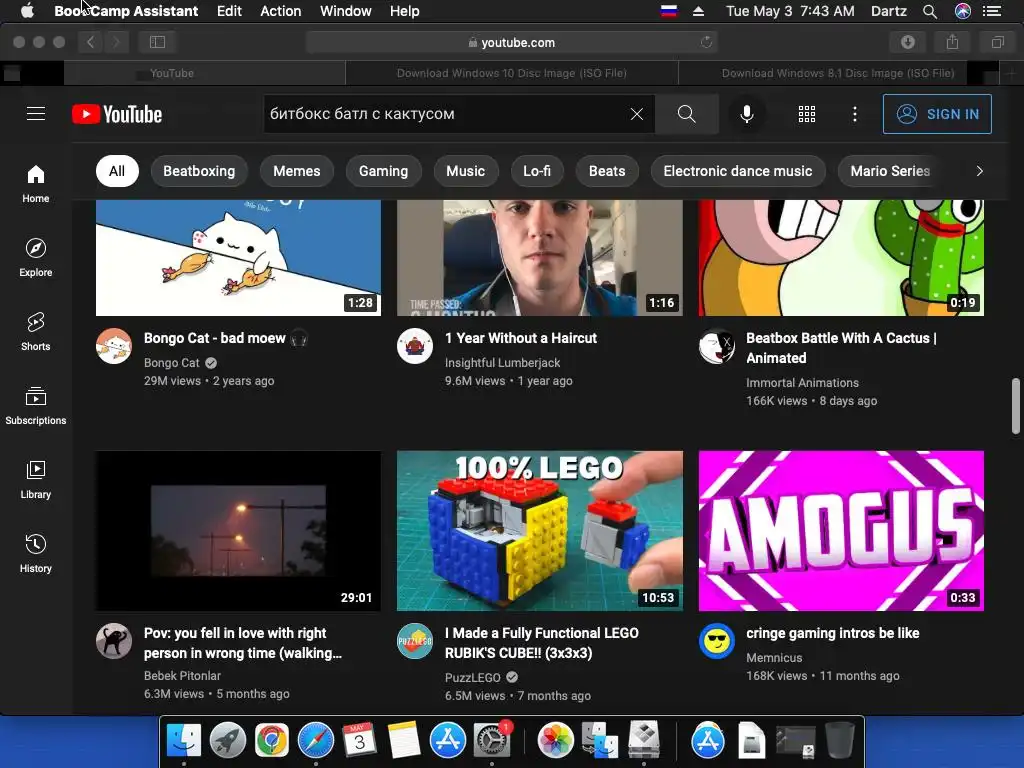Select the Lo-fi filter chip
Image resolution: width=1024 pixels, height=768 pixels.
pos(537,171)
